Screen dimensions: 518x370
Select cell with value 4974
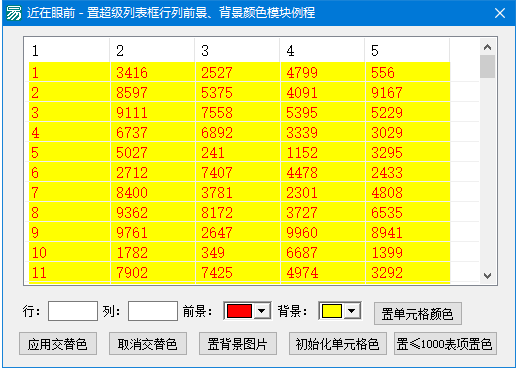(x=322, y=272)
